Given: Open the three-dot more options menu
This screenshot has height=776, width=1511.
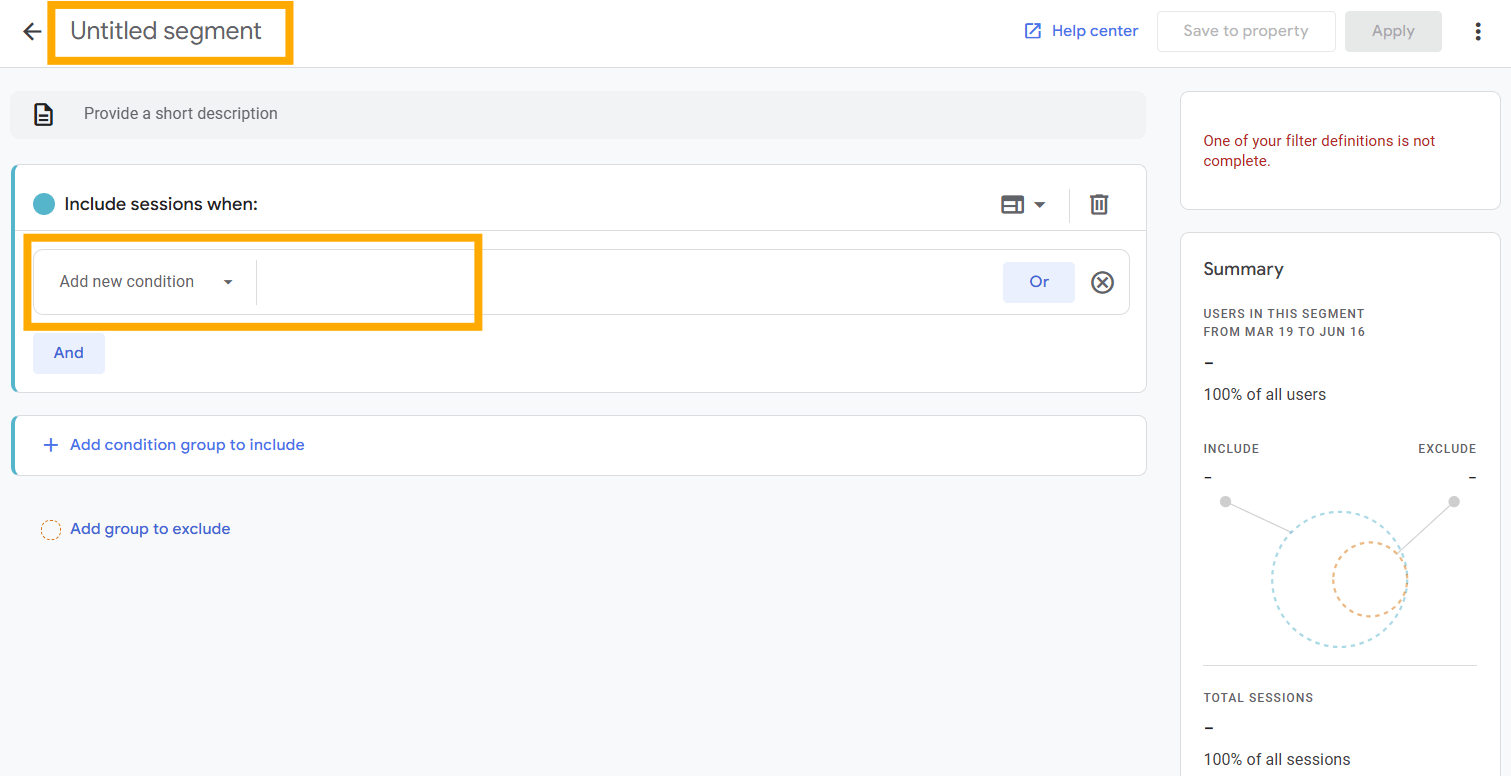Looking at the screenshot, I should pos(1478,32).
